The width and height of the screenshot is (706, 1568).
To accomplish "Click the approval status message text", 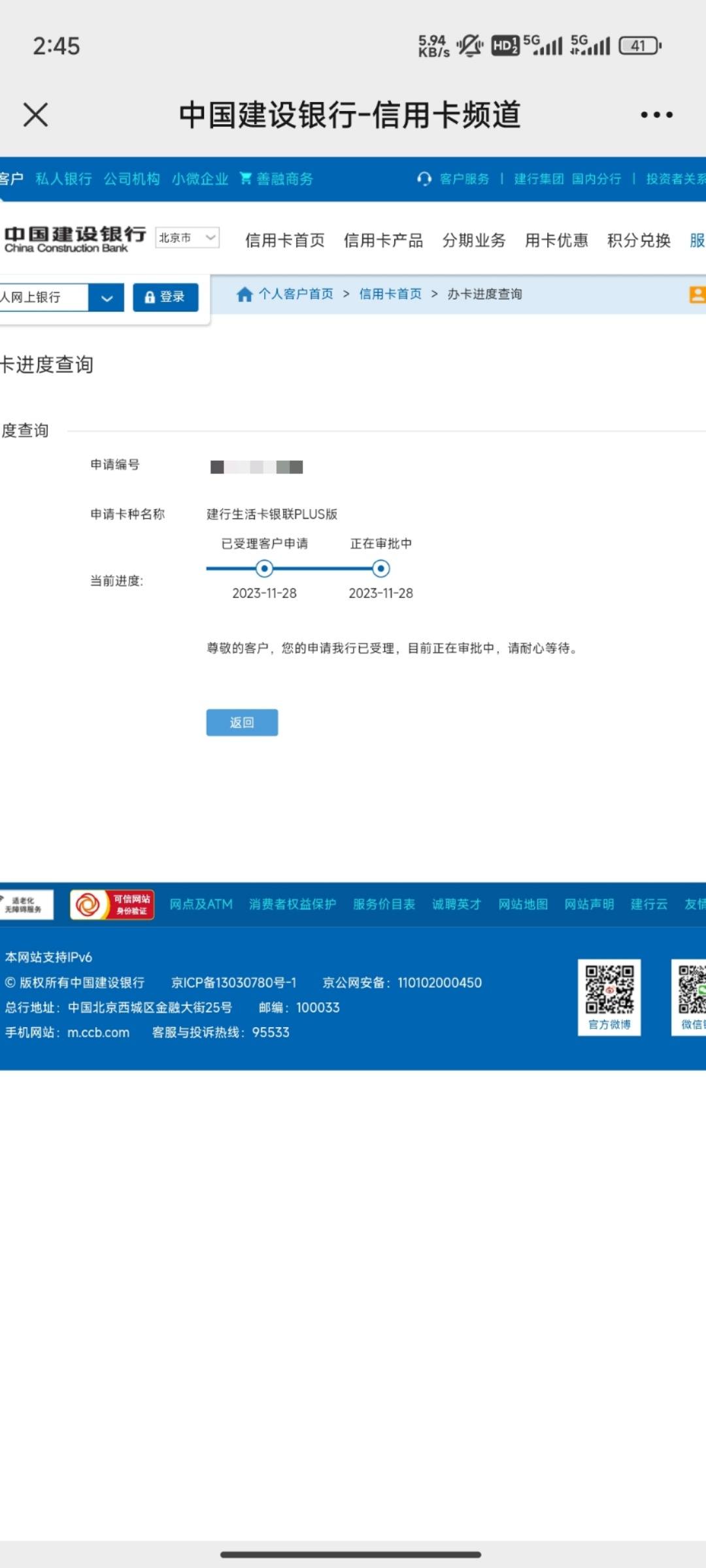I will pyautogui.click(x=393, y=648).
